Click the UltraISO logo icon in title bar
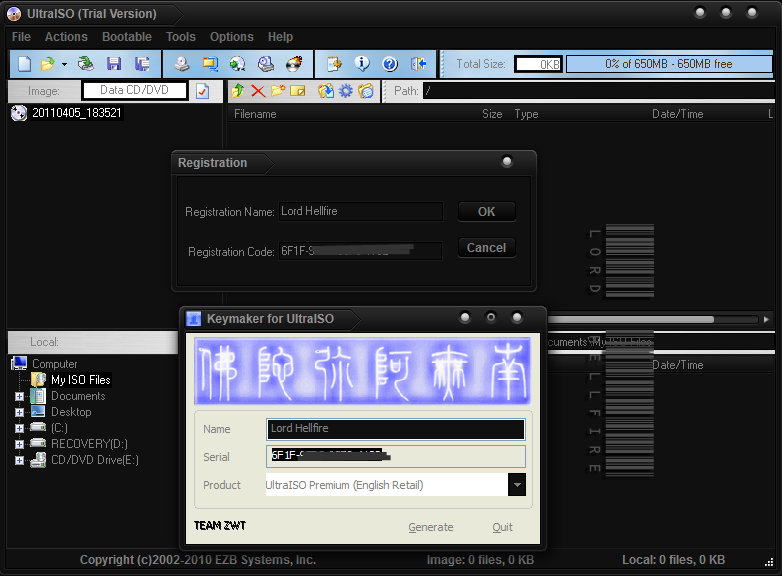Viewport: 782px width, 576px height. click(14, 14)
